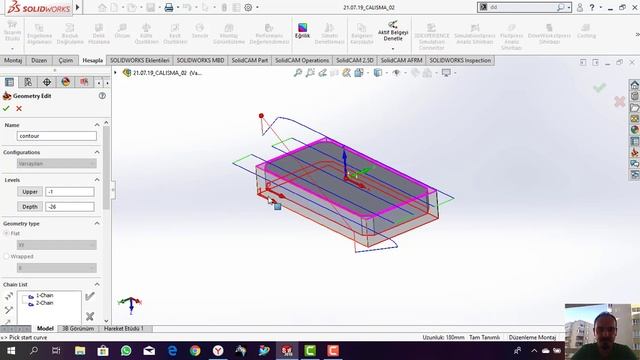Viewport: 640px width, 360px height.
Task: Click the Upper value field
Action: coord(70,191)
